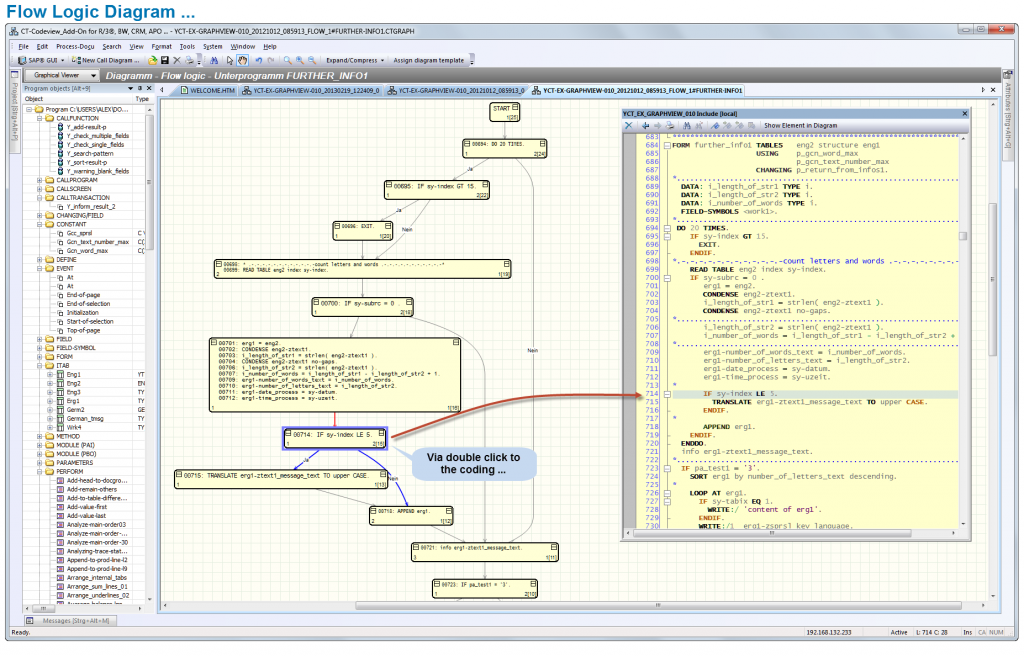The height and width of the screenshot is (656, 1024).
Task: Open the Process-Docu menu
Action: point(75,46)
